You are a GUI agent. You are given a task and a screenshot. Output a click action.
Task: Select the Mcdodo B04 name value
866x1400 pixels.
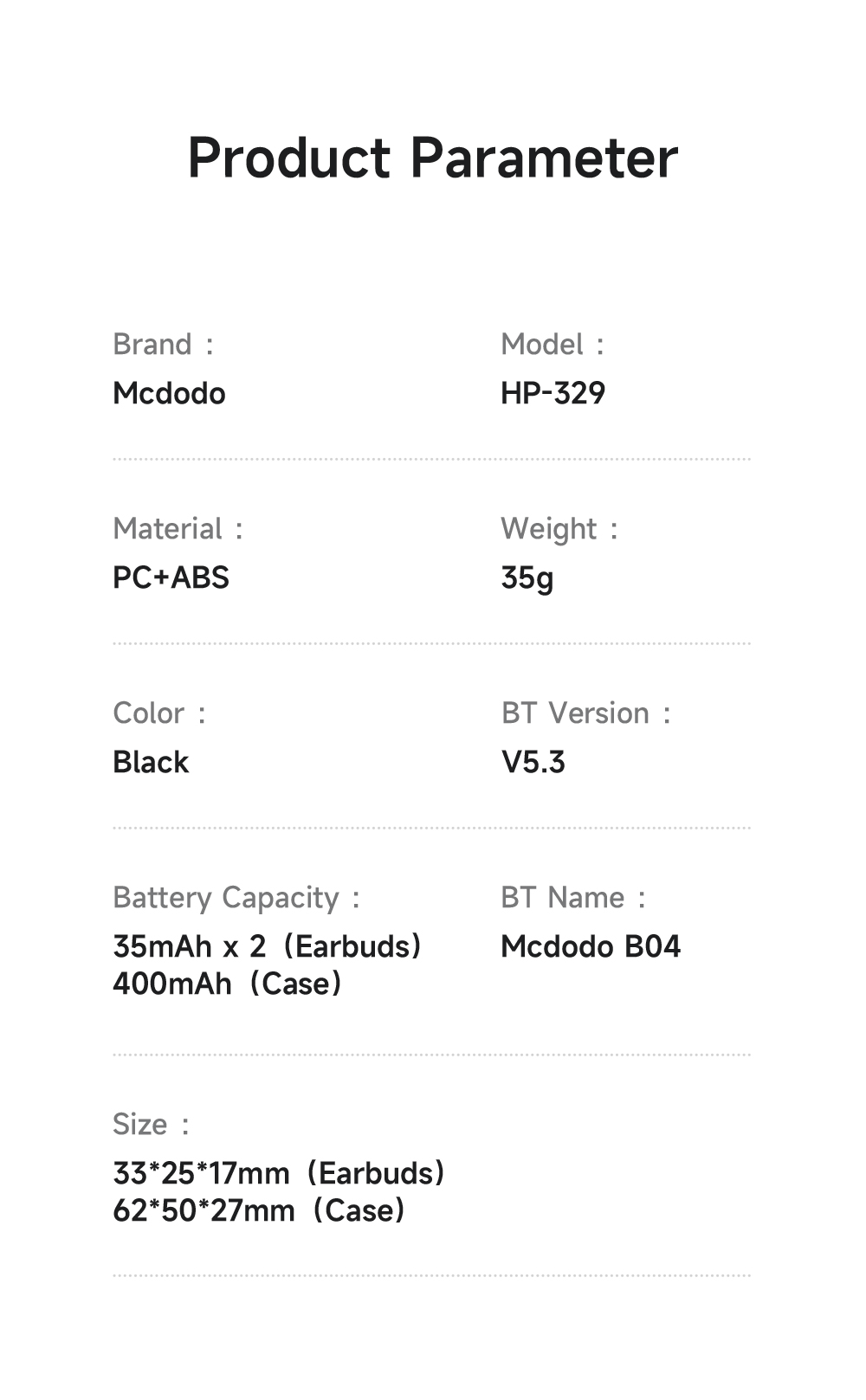tap(591, 946)
